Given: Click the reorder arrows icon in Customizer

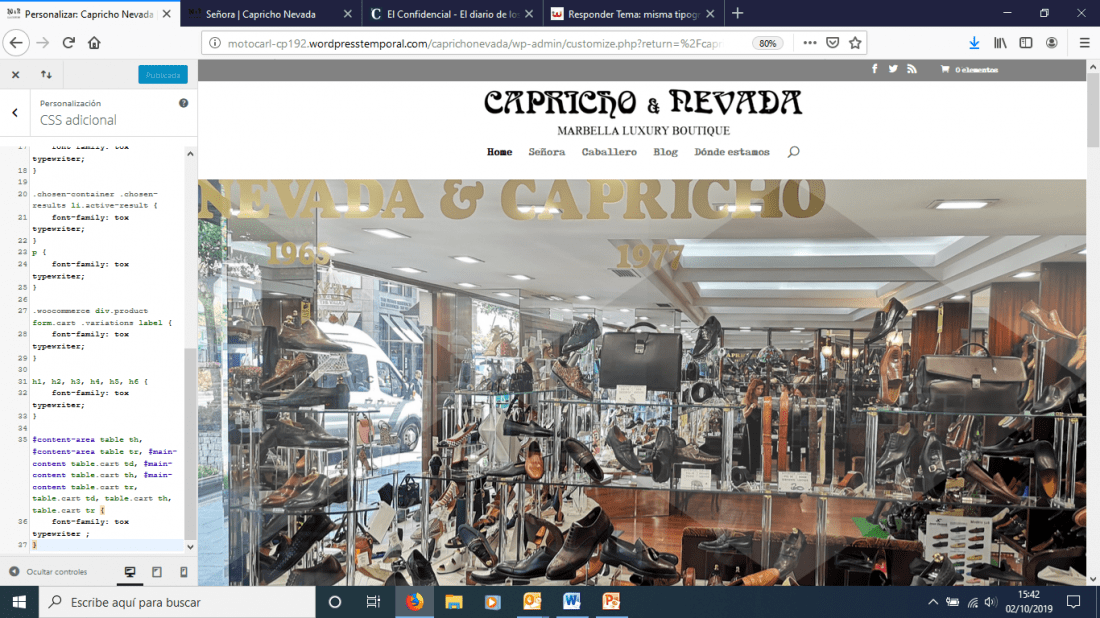Looking at the screenshot, I should coord(46,74).
